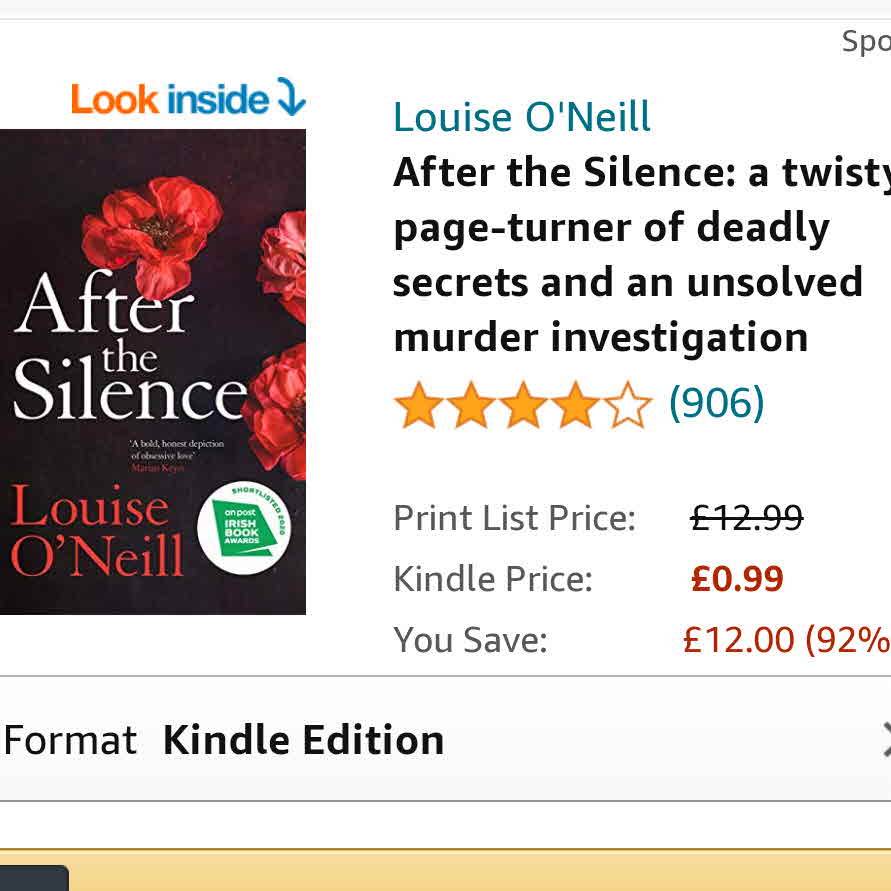891x891 pixels.
Task: Click the empty fifth rating star
Action: (627, 405)
